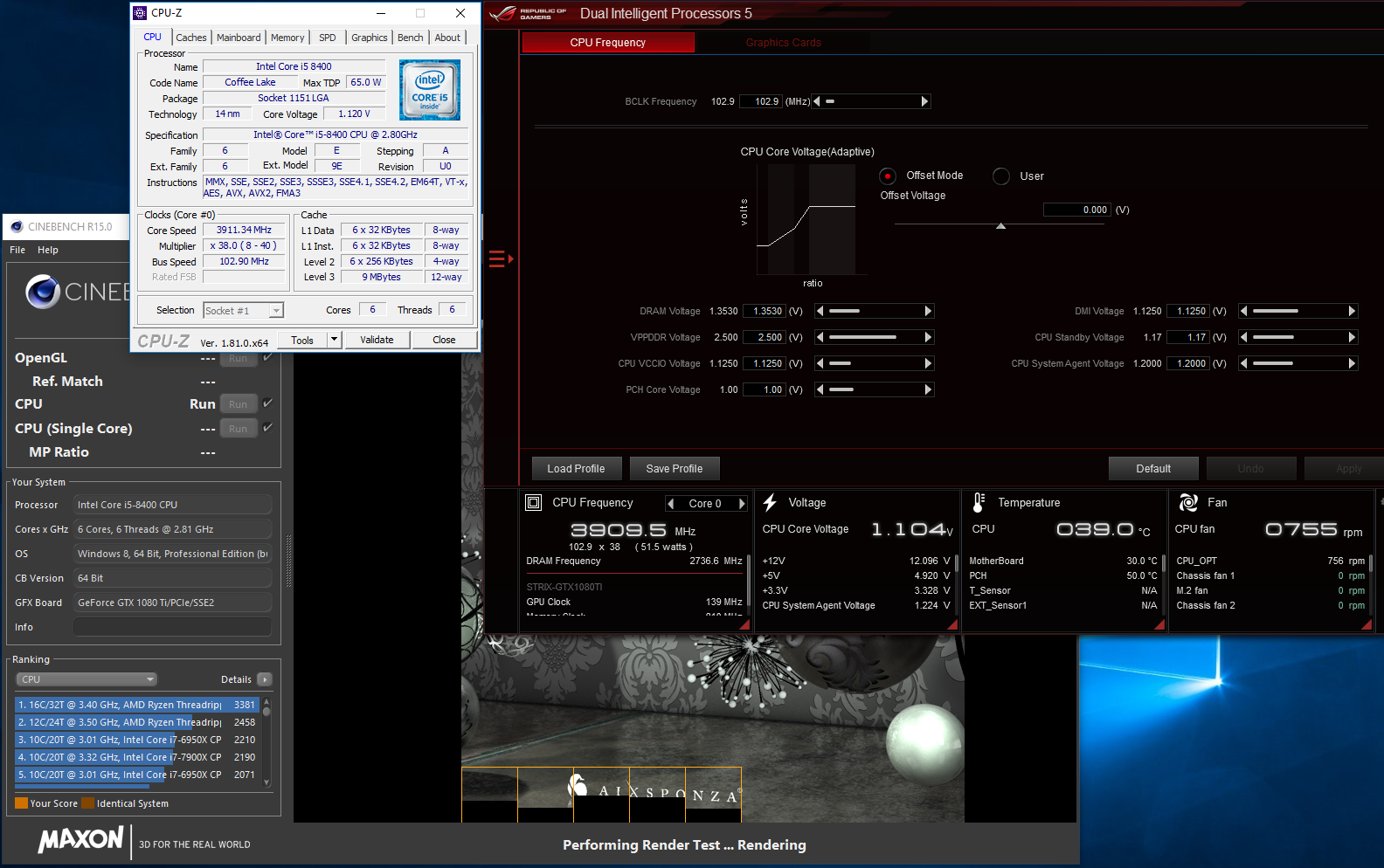Toggle the OpenGL test checkbox
Image resolution: width=1384 pixels, height=868 pixels.
[x=268, y=357]
